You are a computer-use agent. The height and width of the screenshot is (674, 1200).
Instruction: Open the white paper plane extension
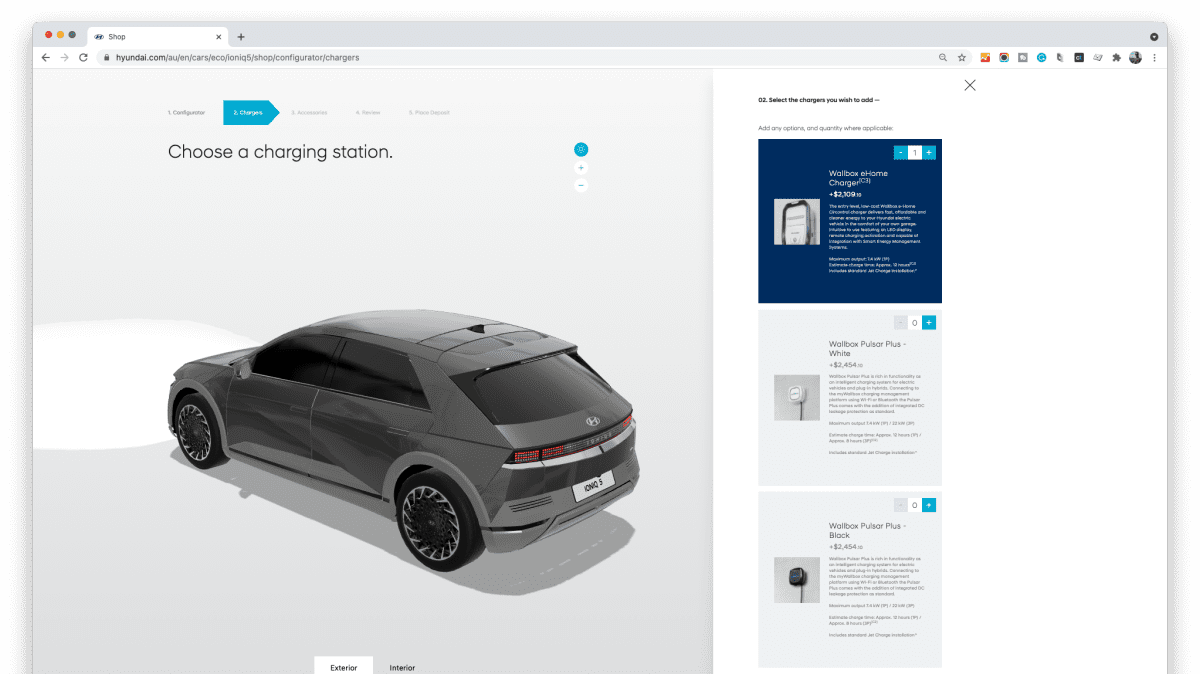pyautogui.click(x=1098, y=57)
